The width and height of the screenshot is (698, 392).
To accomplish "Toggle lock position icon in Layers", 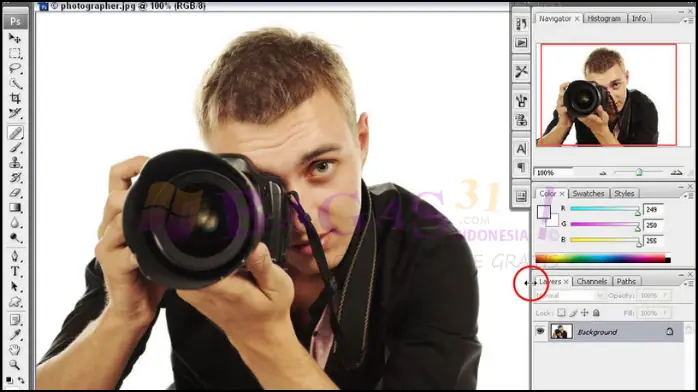I will click(584, 313).
